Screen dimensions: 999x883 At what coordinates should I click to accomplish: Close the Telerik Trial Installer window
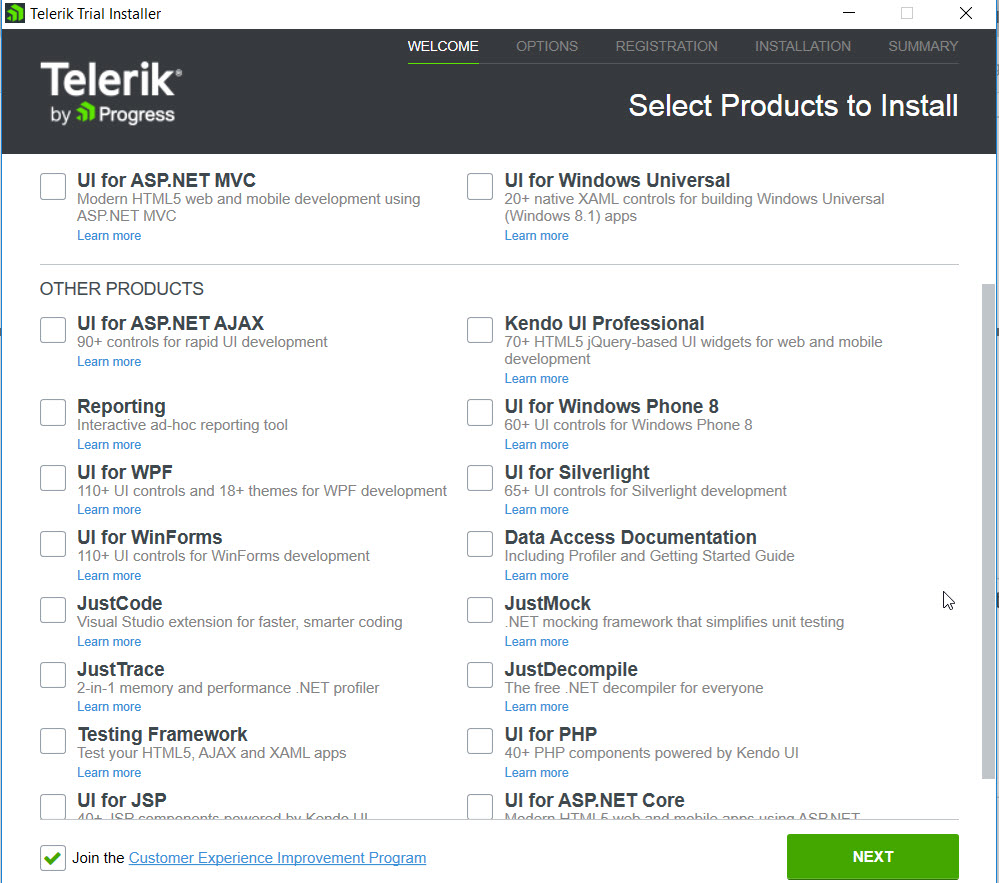pyautogui.click(x=965, y=14)
